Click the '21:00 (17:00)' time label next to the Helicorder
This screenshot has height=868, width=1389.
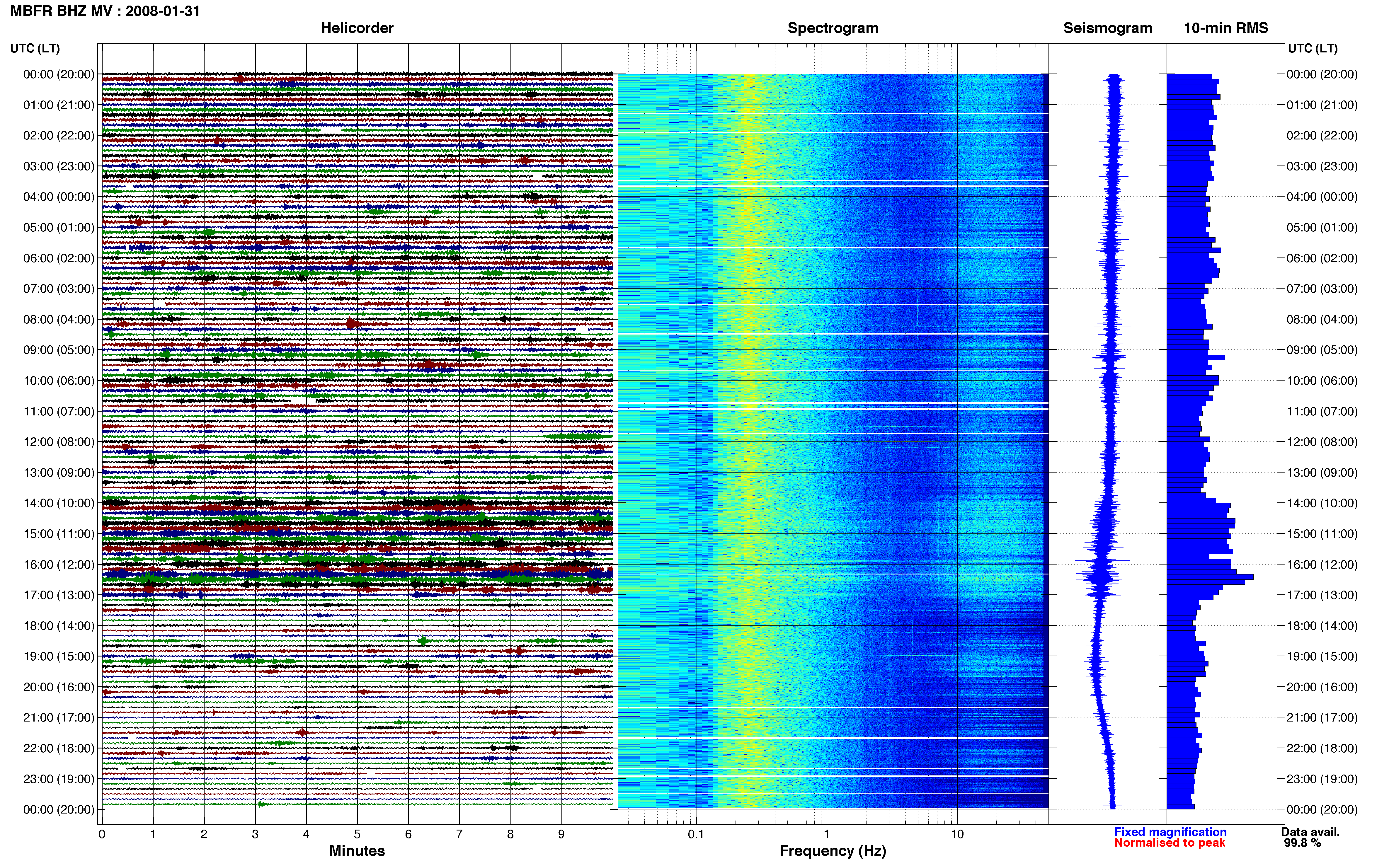pos(59,718)
